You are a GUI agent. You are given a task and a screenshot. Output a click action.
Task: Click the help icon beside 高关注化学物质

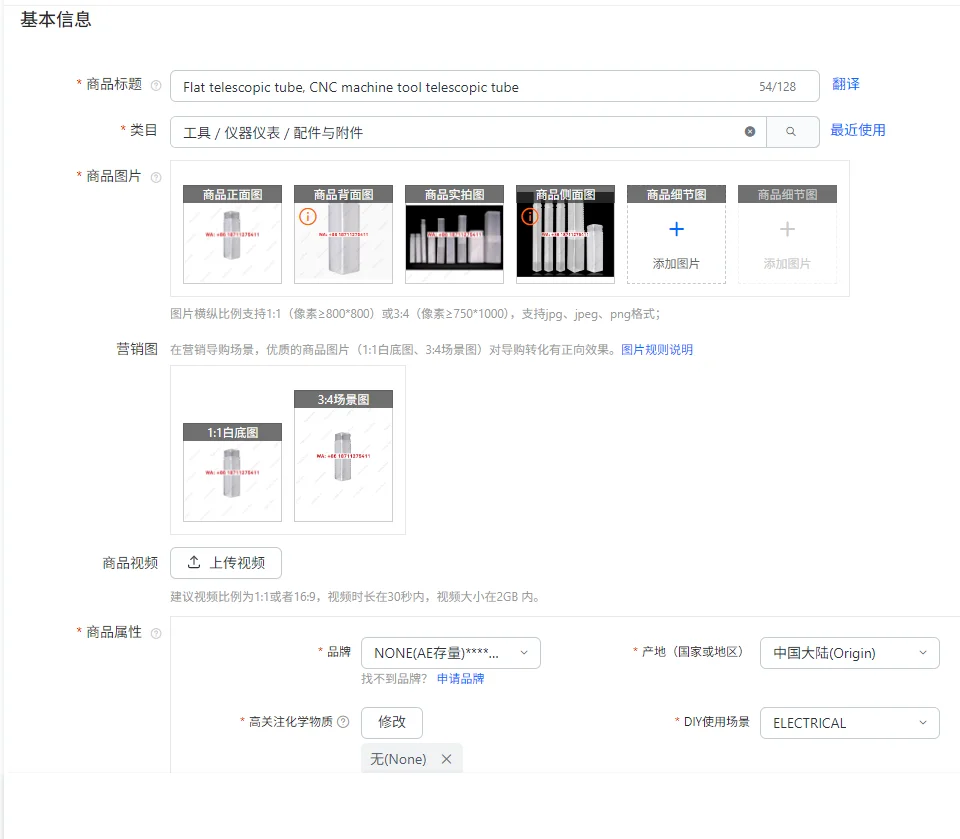coord(343,721)
